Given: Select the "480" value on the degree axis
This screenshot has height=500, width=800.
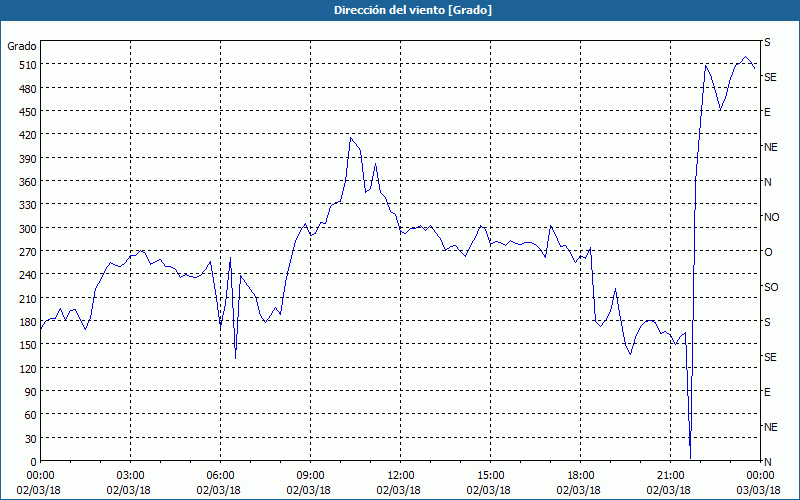Looking at the screenshot, I should pyautogui.click(x=28, y=89).
